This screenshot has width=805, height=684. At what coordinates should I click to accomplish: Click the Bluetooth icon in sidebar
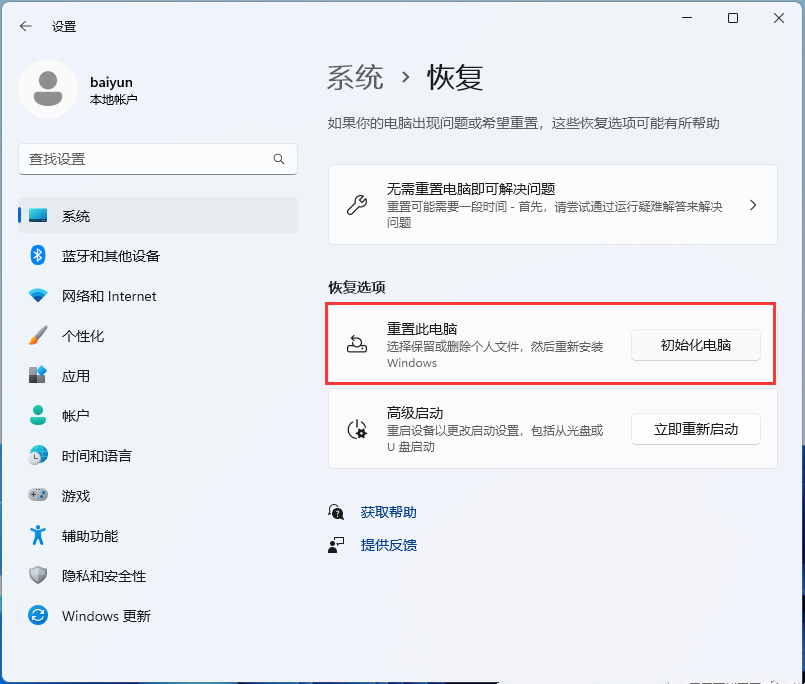[38, 255]
